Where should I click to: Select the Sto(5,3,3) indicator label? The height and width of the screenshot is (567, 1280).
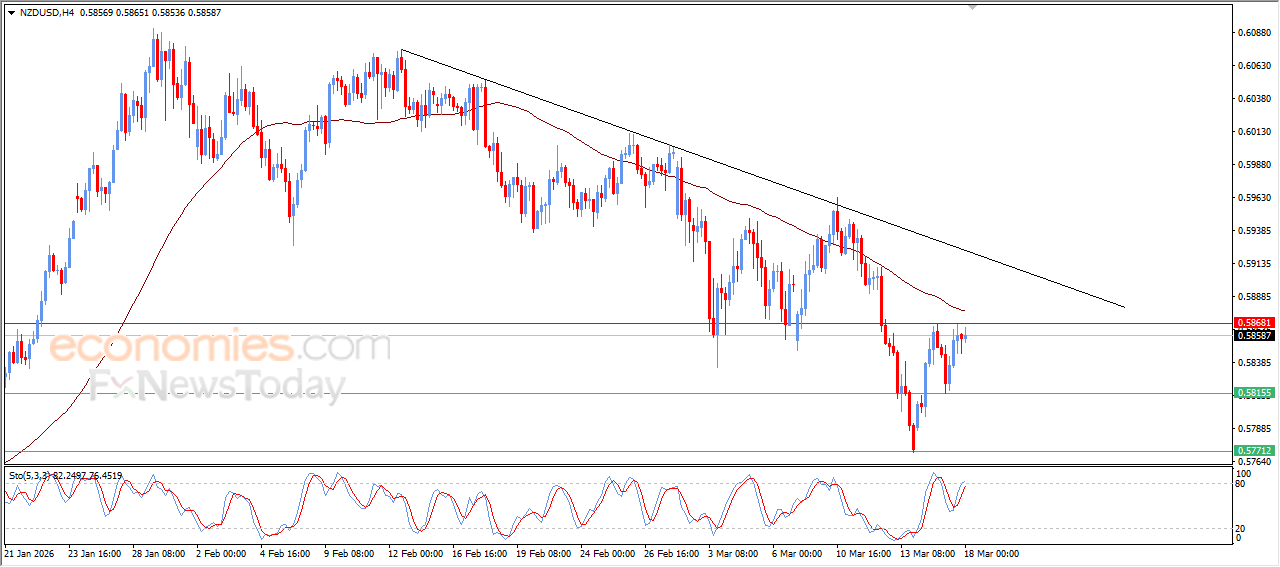65,476
